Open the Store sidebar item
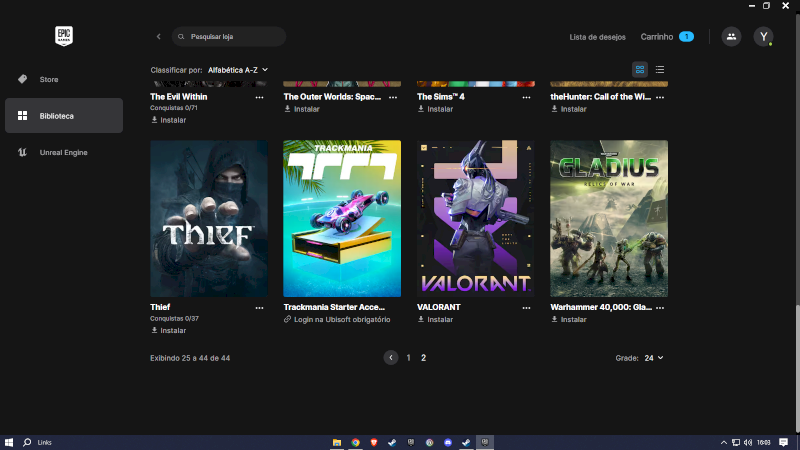 click(x=49, y=79)
